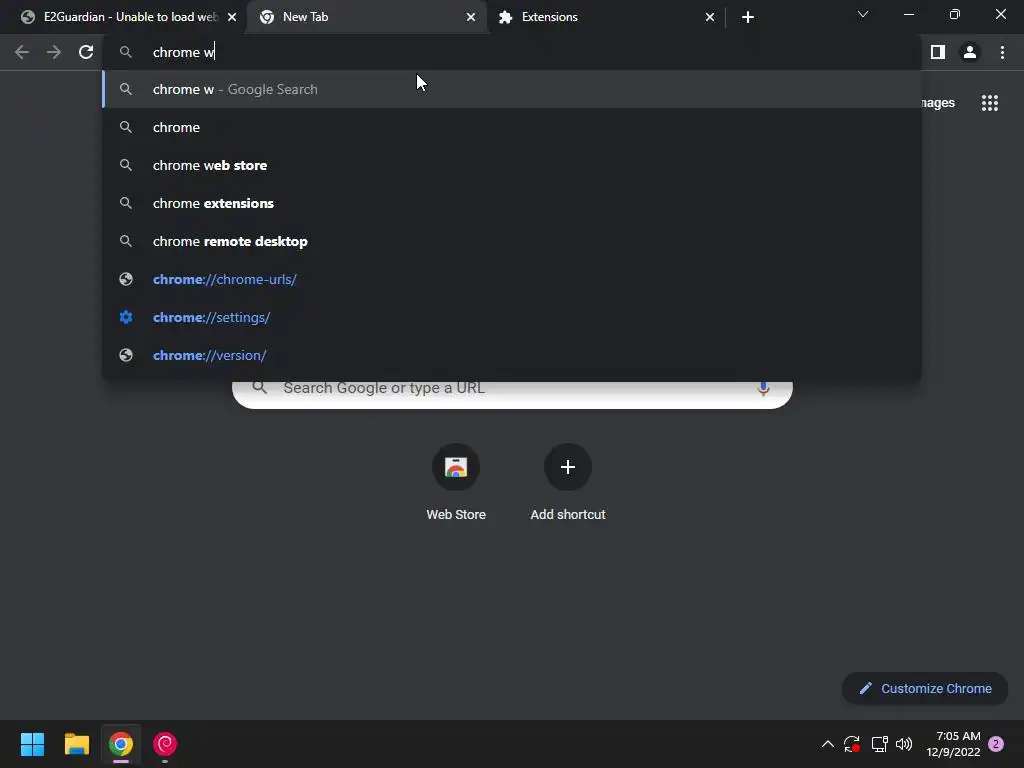Minimize the Chrome window
Image resolution: width=1024 pixels, height=768 pixels.
(909, 14)
